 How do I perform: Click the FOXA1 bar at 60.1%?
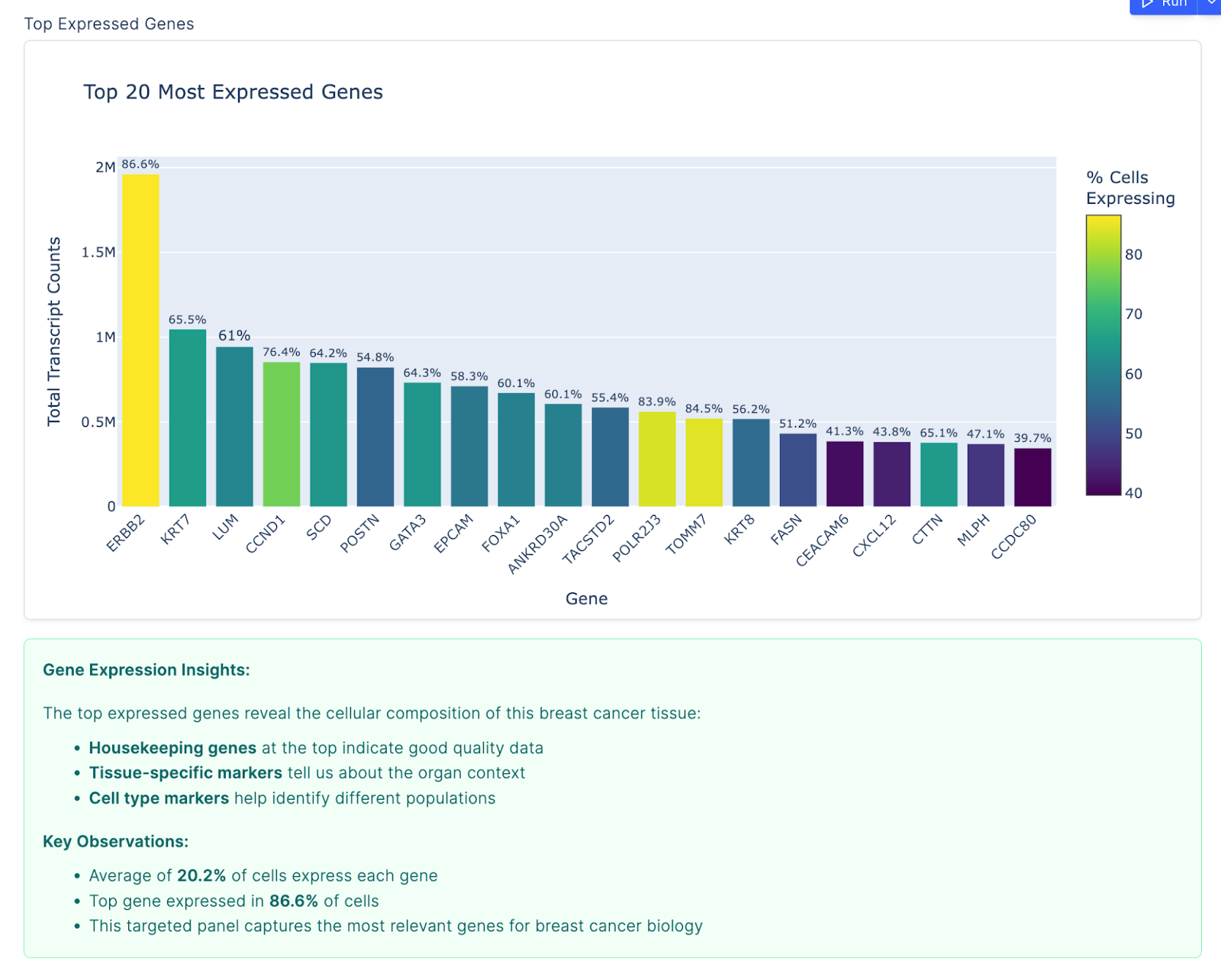click(x=517, y=450)
